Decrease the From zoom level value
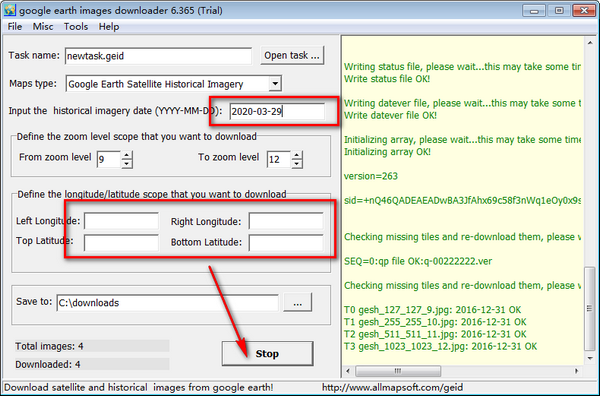Screen dimensions: 600x396 127,164
